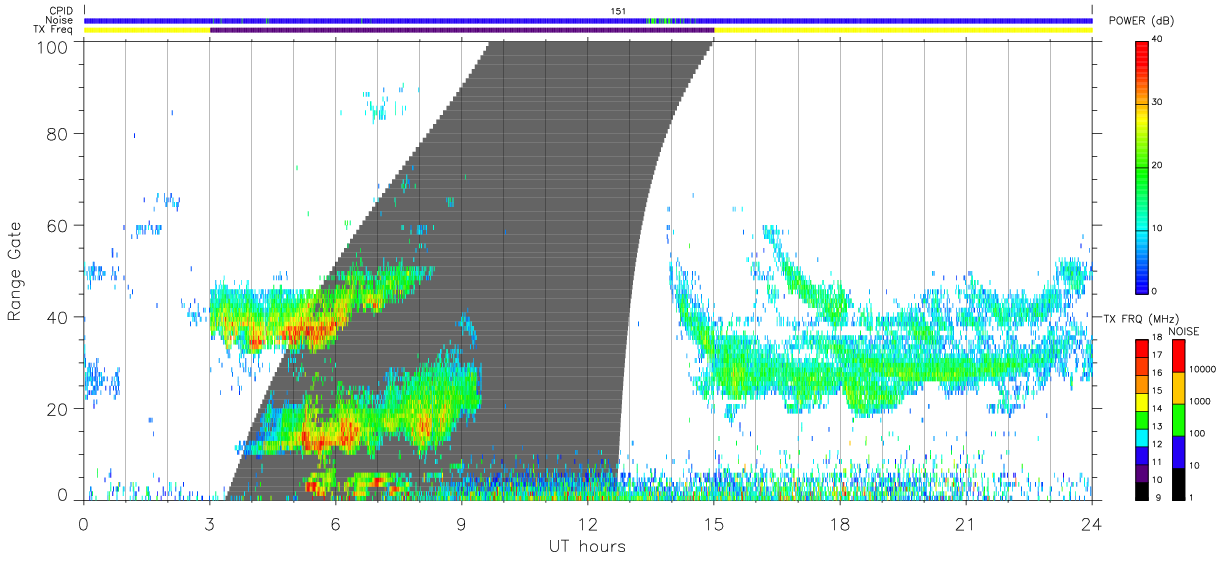Click the 15 tick on the UT hours axis
Viewport: 1228px width, 567px height.
(714, 523)
